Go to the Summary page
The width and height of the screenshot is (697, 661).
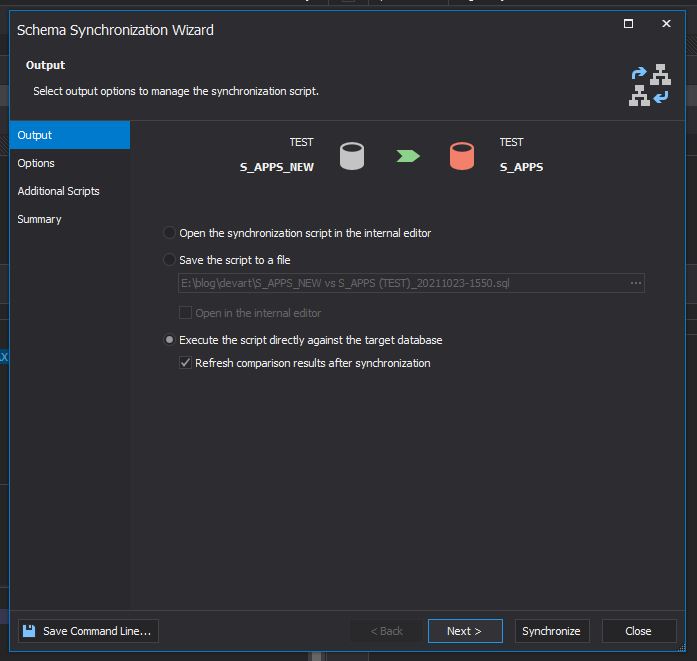click(x=39, y=219)
